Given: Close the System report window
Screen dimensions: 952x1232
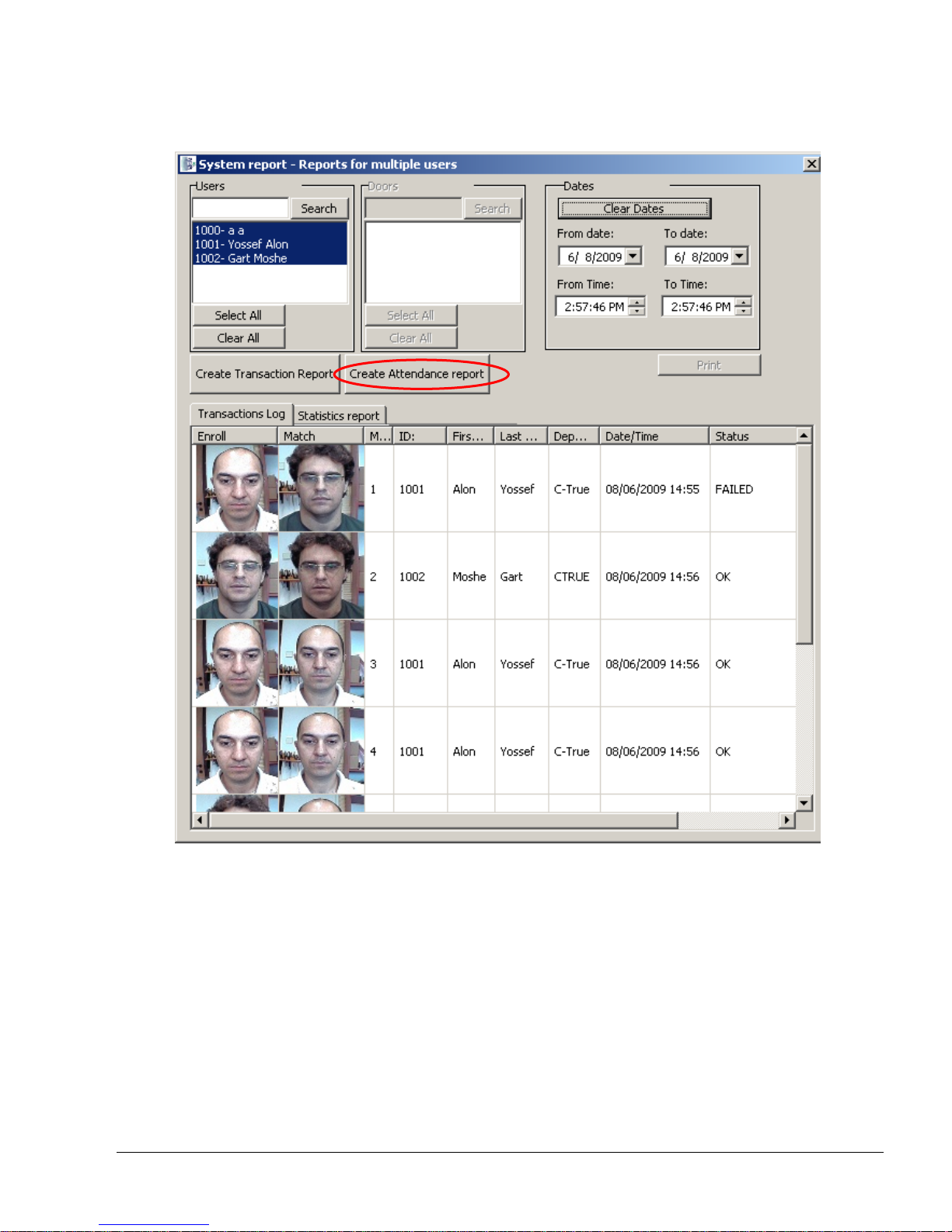Looking at the screenshot, I should tap(811, 164).
